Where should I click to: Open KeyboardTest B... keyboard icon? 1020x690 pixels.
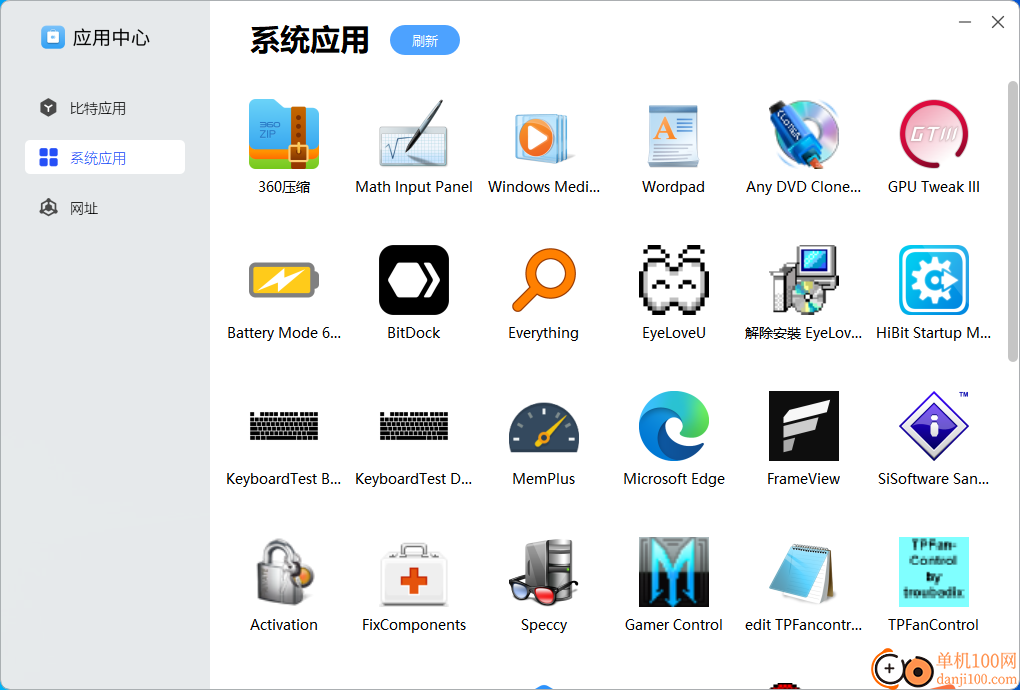point(284,426)
